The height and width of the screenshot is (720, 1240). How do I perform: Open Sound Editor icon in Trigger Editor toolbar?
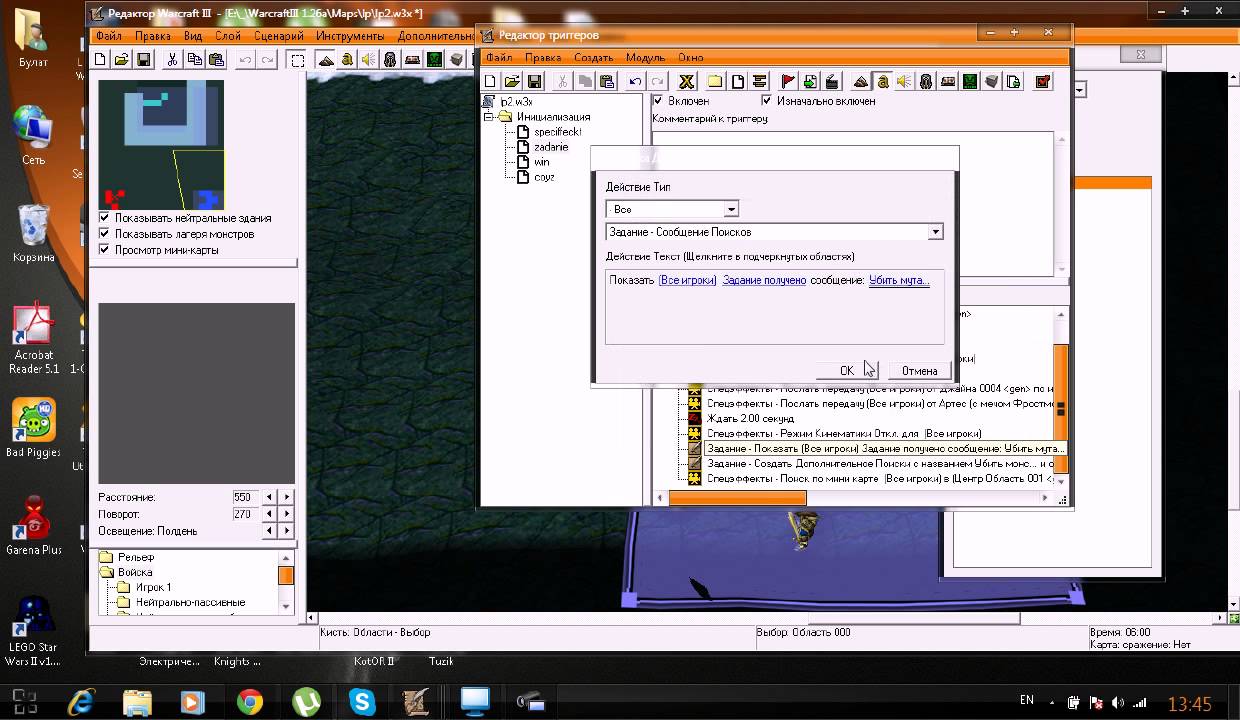pos(904,82)
